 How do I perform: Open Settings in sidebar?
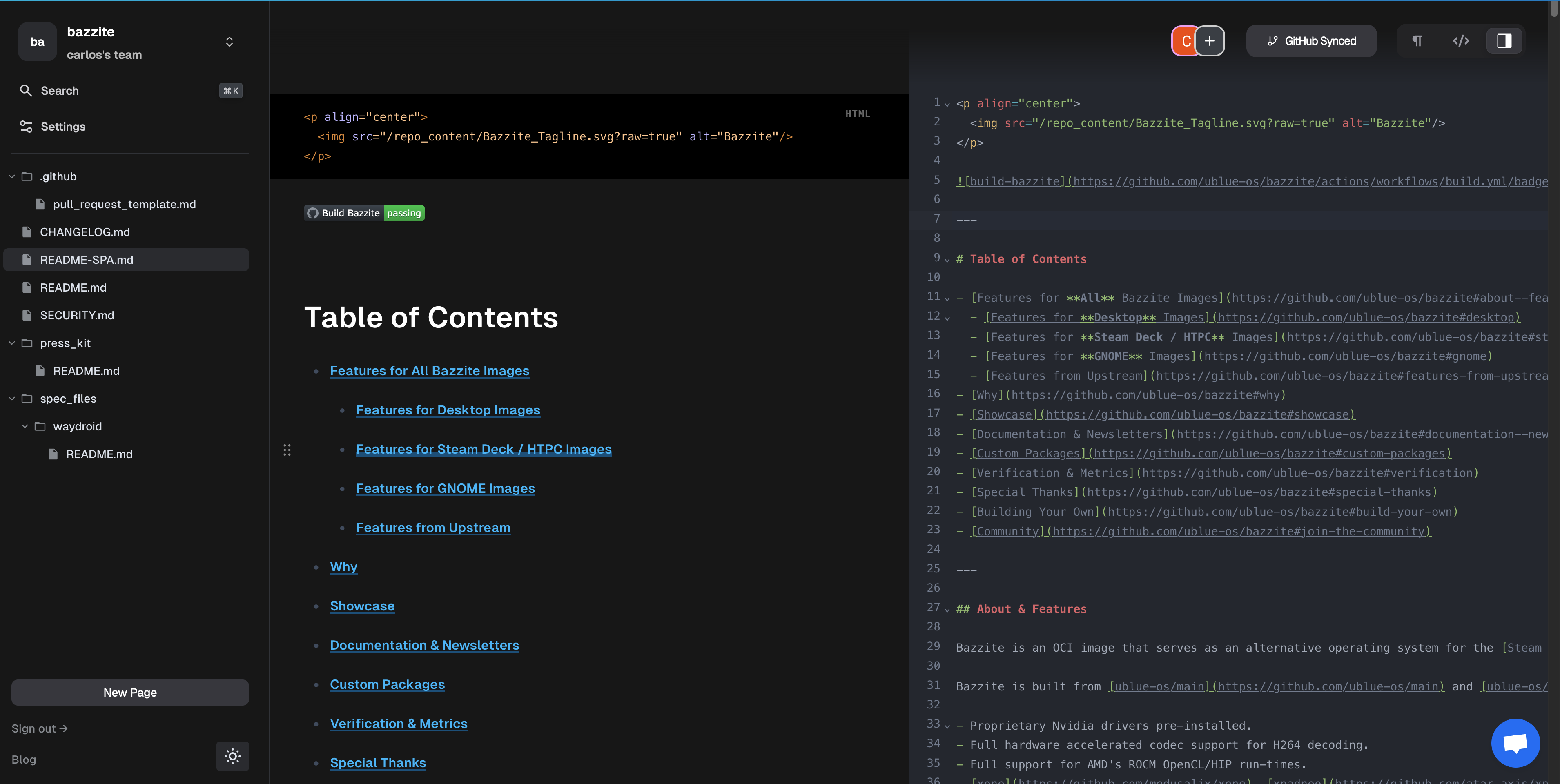pyautogui.click(x=62, y=127)
